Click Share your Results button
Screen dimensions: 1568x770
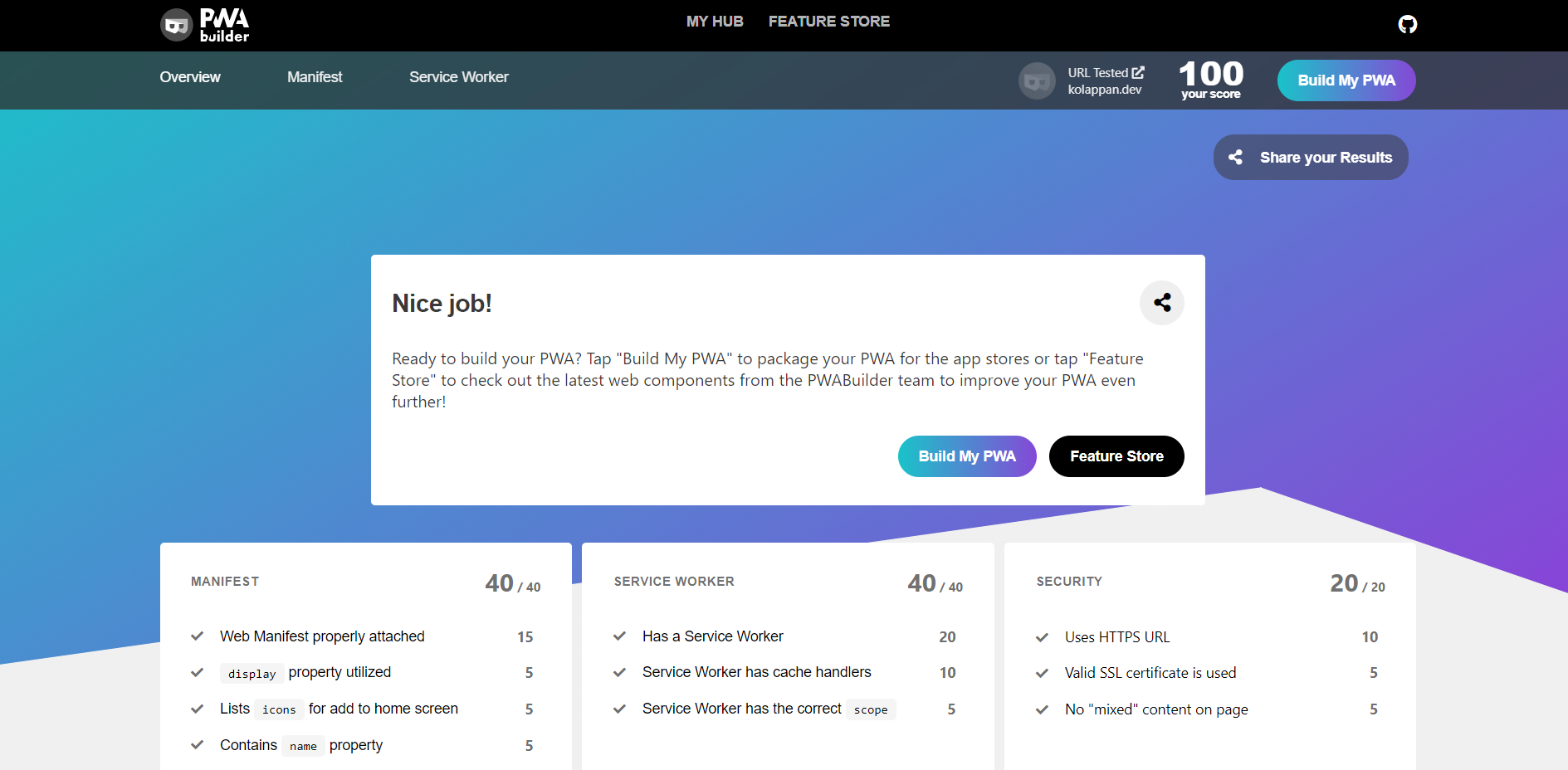1311,158
